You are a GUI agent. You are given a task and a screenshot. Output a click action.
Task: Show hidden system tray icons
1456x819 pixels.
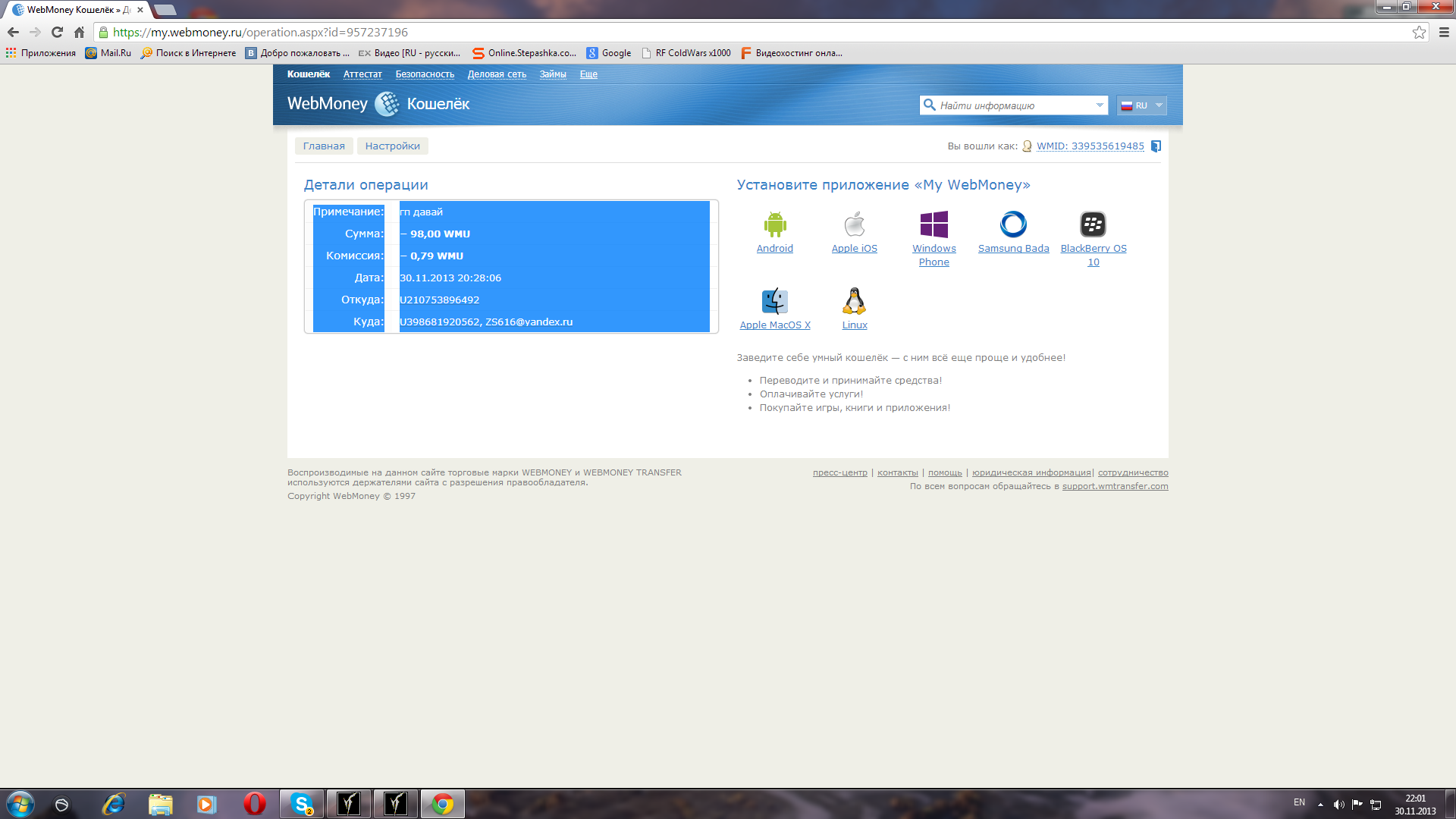pyautogui.click(x=1320, y=805)
